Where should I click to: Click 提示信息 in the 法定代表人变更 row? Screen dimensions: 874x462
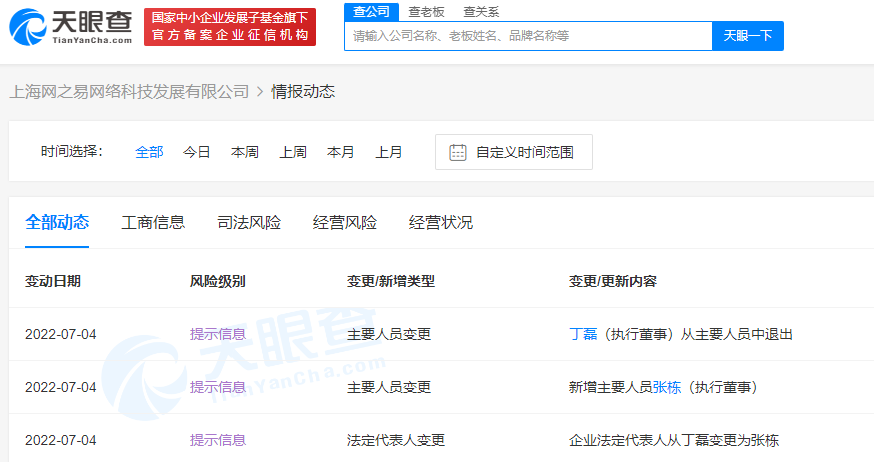pos(217,440)
